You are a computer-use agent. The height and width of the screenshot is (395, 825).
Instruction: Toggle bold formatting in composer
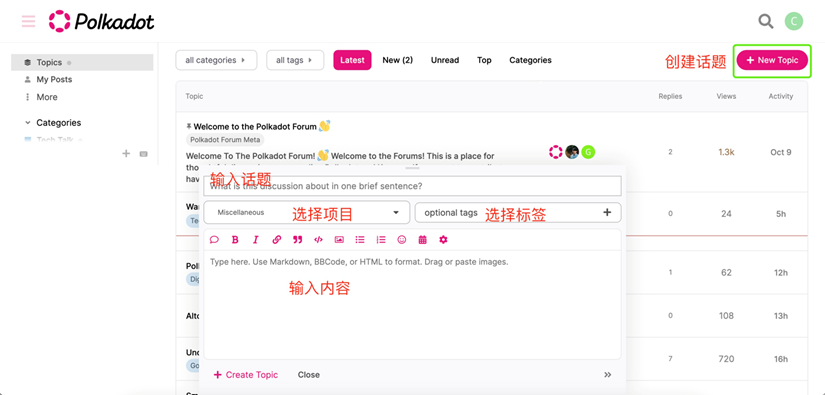[x=235, y=240]
